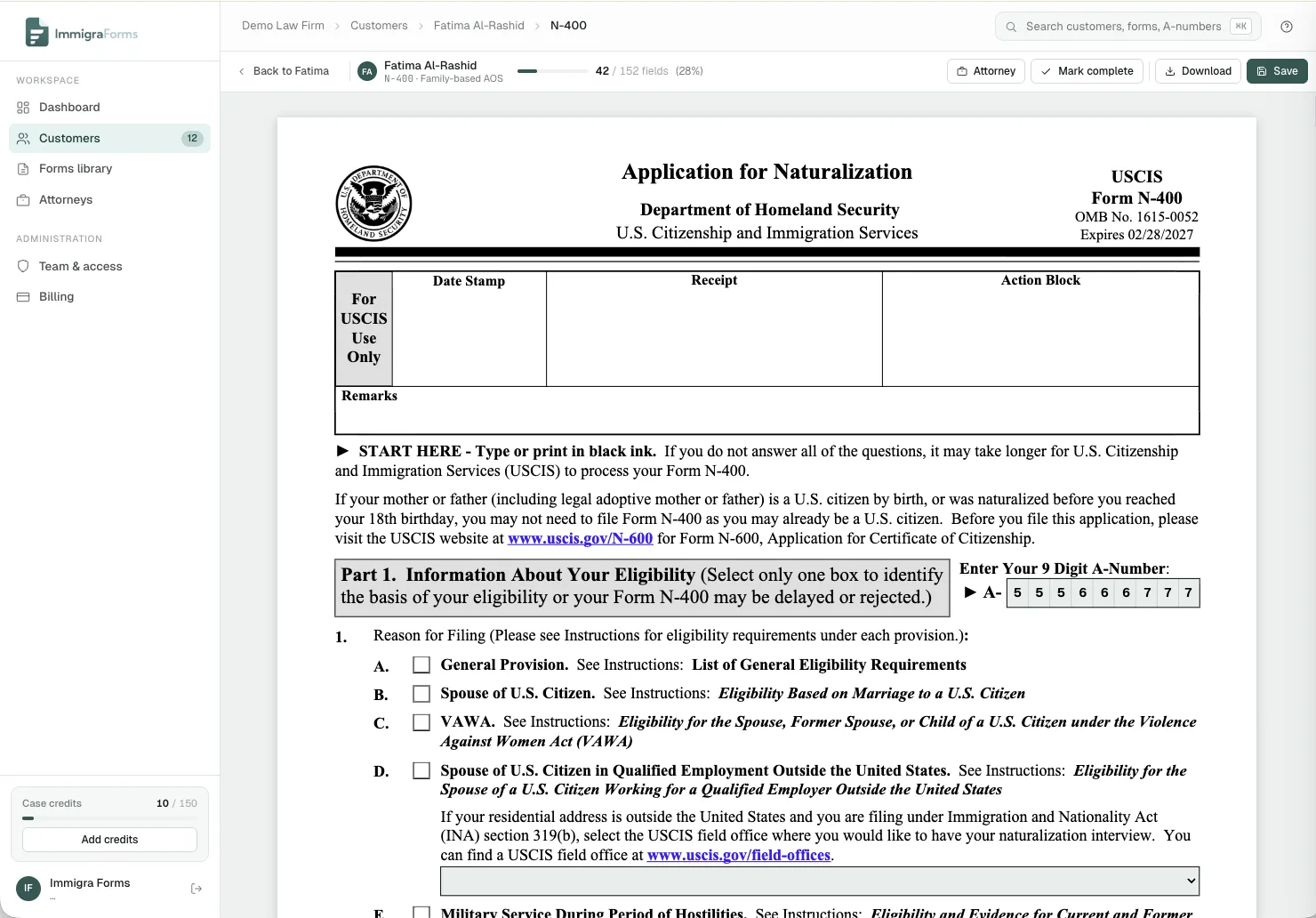
Task: Click Demo Law Firm breadcrumb
Action: pyautogui.click(x=283, y=26)
